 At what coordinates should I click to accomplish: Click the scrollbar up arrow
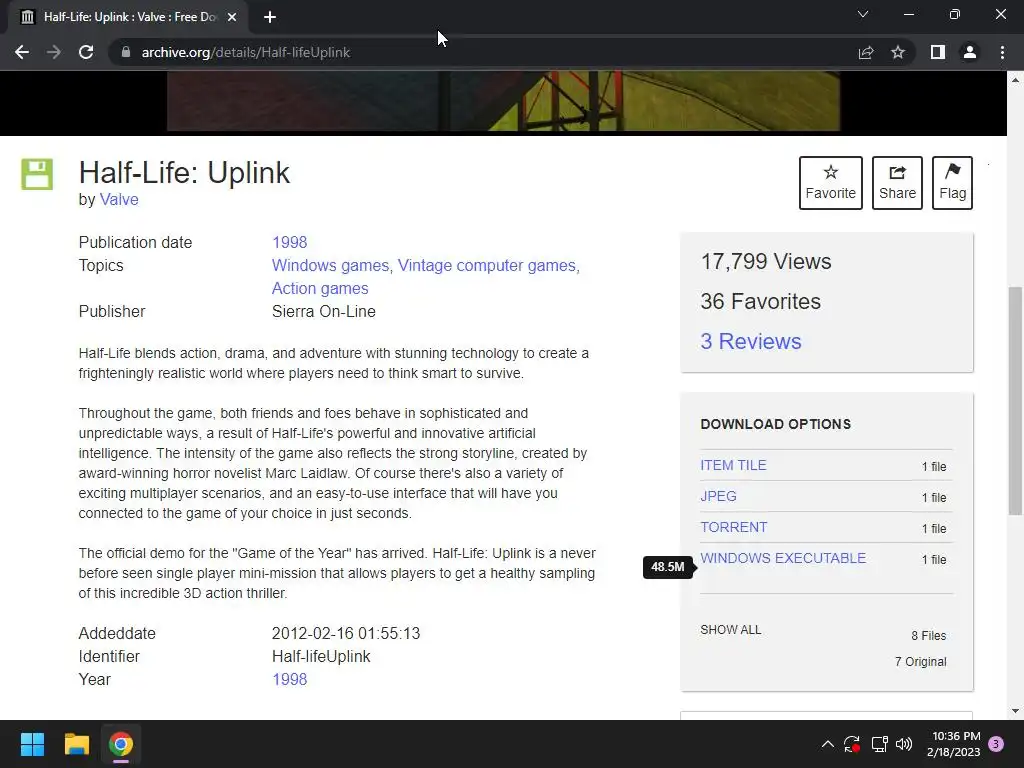point(1015,80)
